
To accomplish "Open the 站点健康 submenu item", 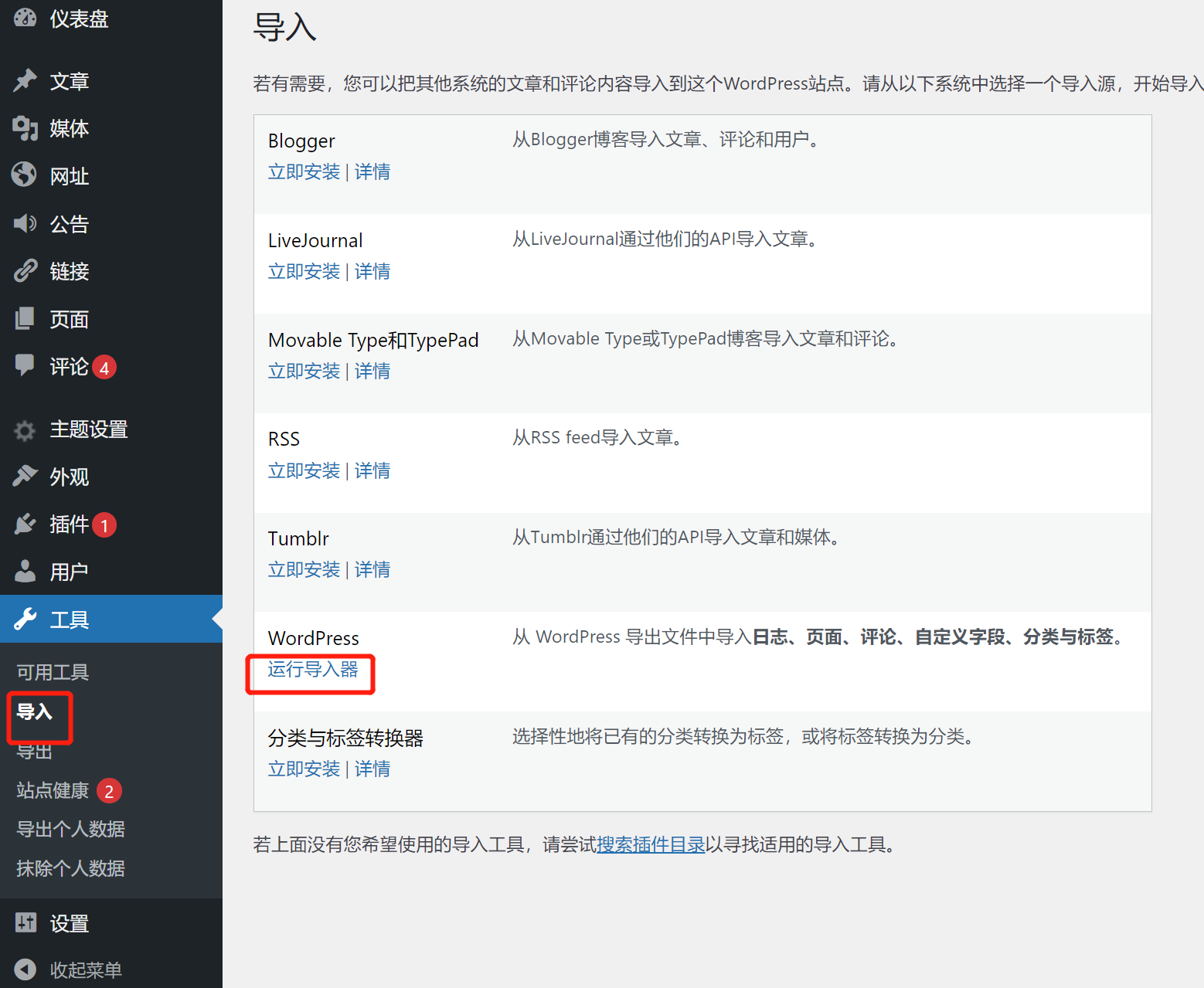I will [53, 790].
